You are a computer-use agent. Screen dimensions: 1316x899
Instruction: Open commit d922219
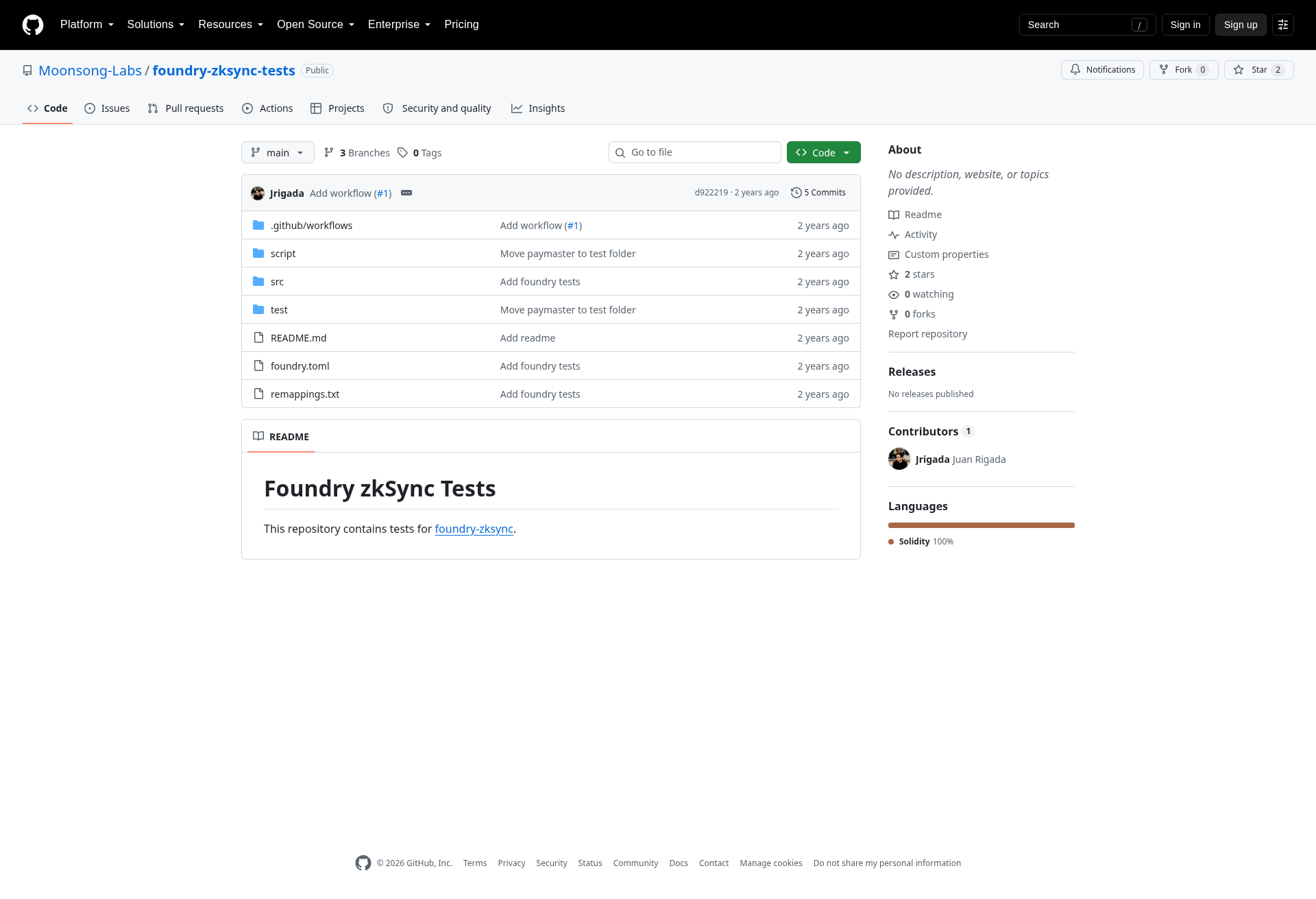pyautogui.click(x=711, y=193)
